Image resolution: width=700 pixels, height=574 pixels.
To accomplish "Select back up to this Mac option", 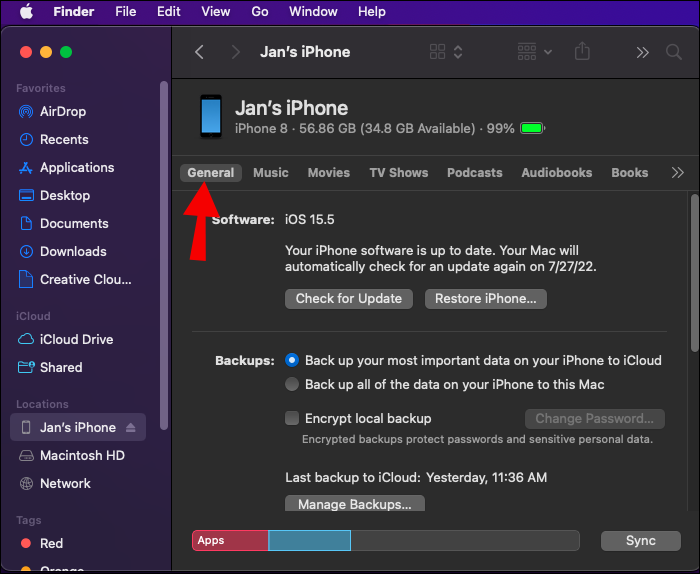I will coord(292,384).
